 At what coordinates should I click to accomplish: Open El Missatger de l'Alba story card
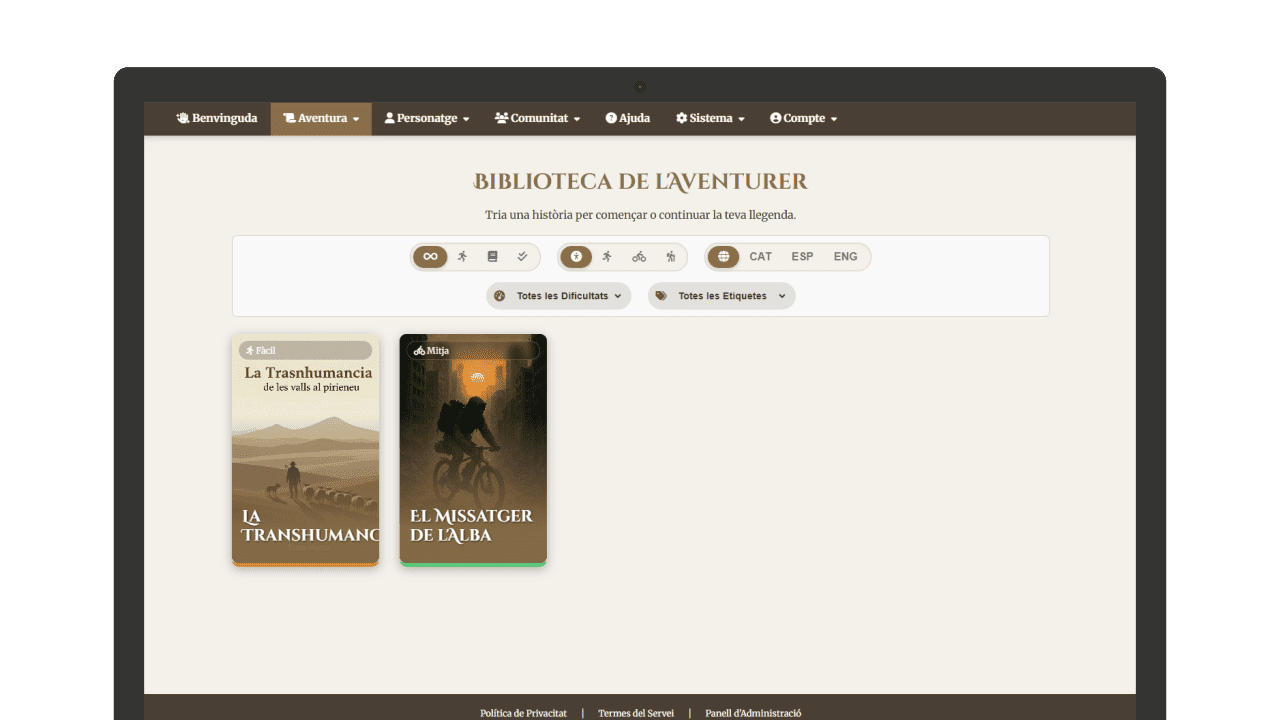473,450
